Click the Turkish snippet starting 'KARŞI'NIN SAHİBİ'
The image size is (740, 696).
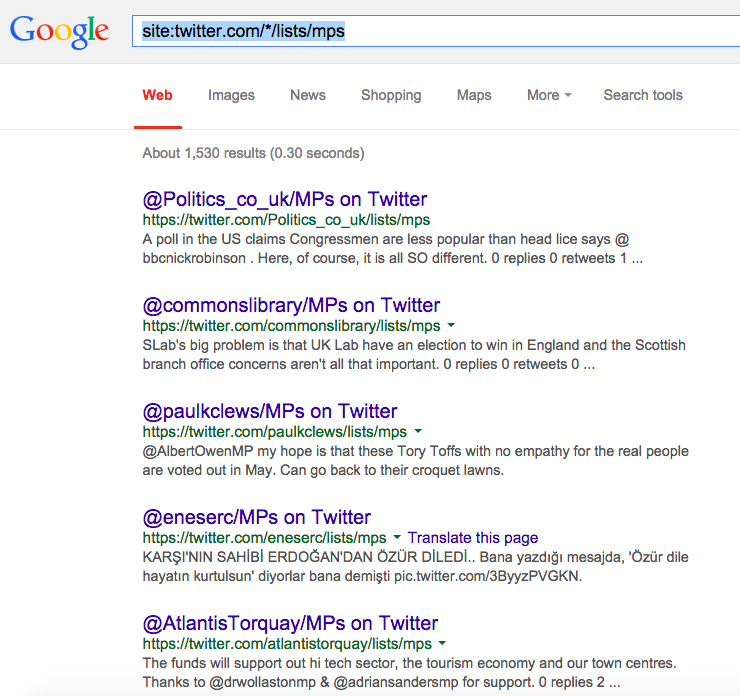point(415,567)
